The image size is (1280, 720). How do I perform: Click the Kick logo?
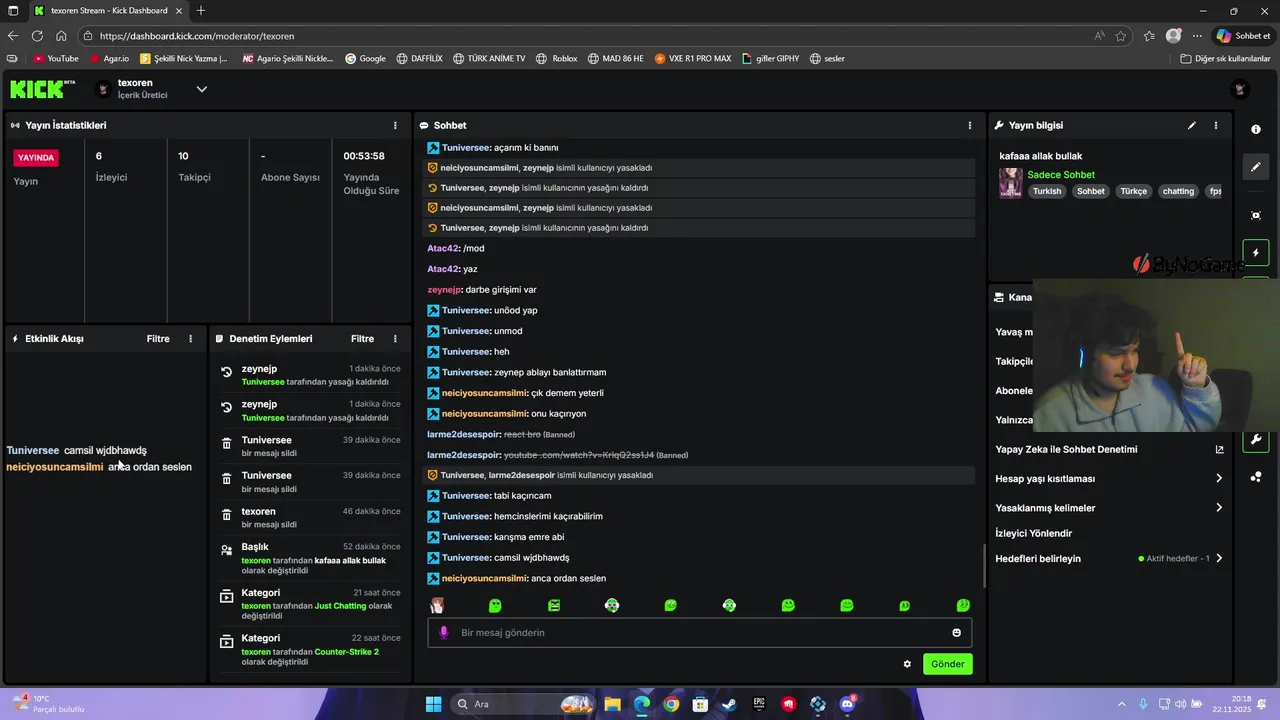(x=42, y=89)
